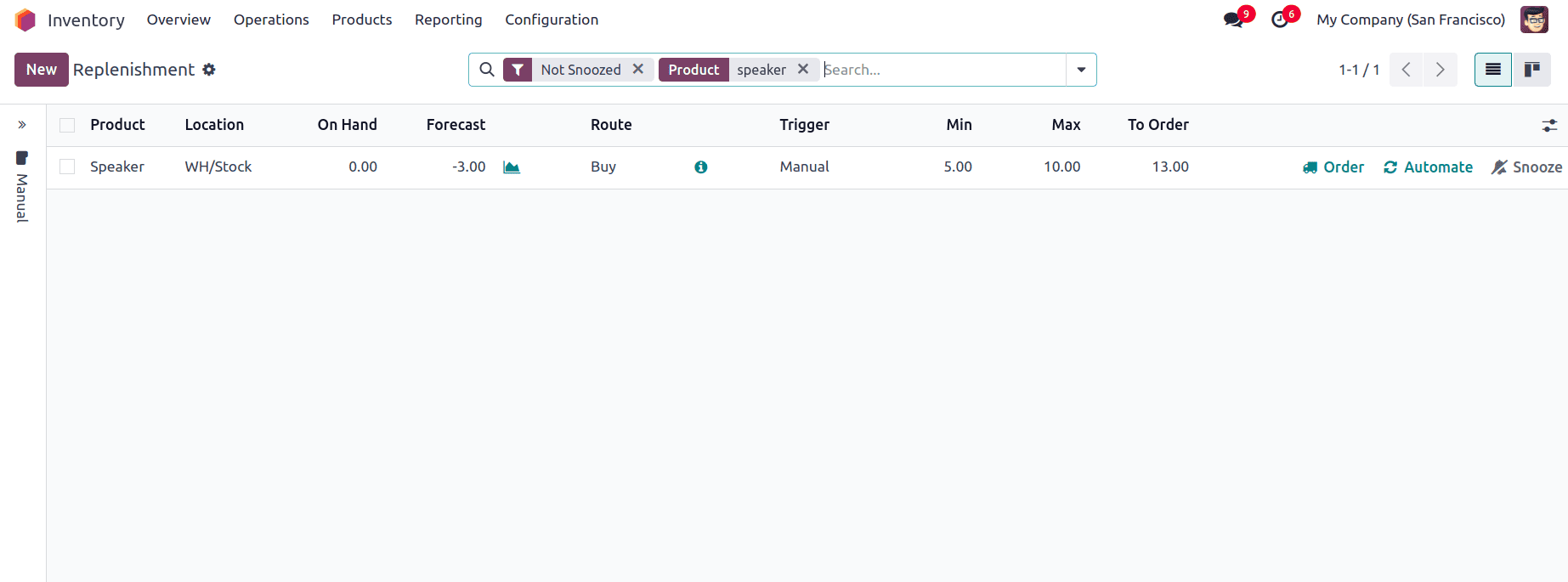Click the New button

click(x=42, y=70)
